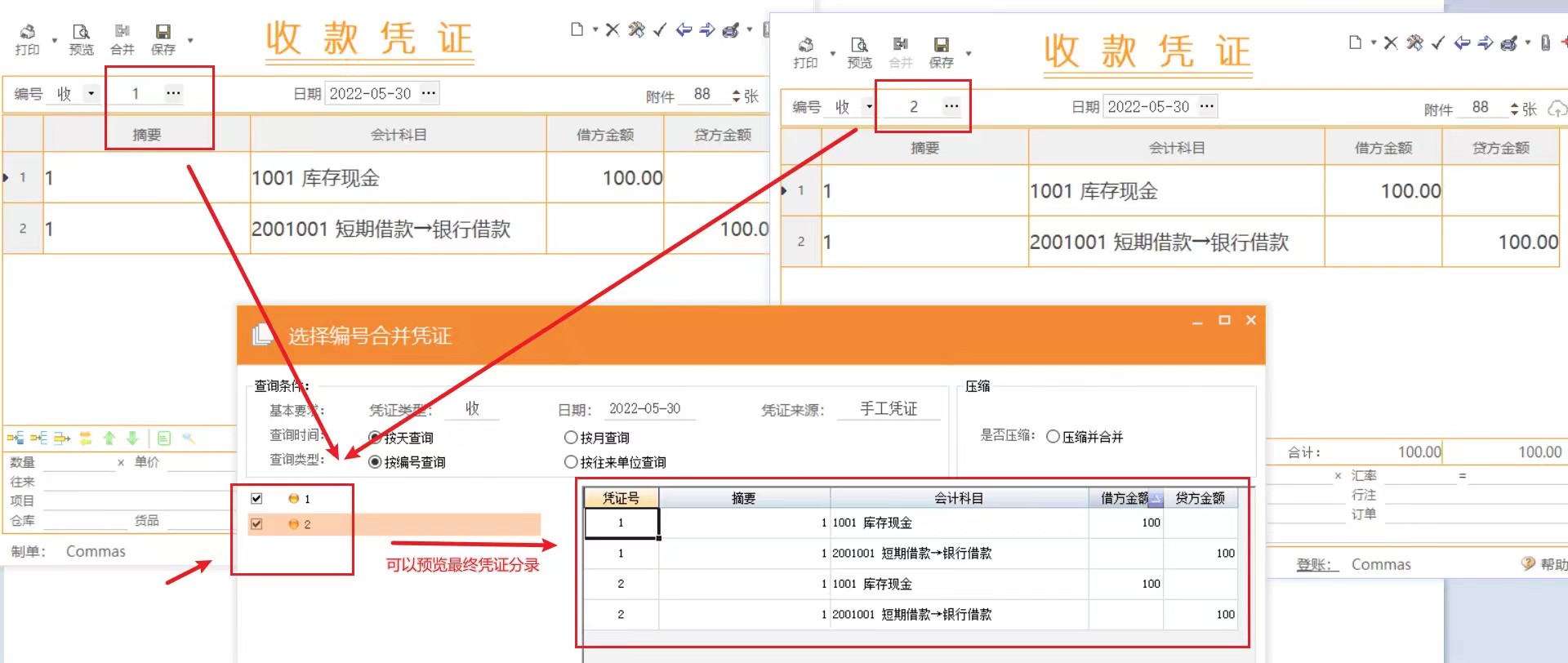This screenshot has width=1568, height=663.
Task: Click checkmark audit icon in right window
Action: tap(1438, 42)
